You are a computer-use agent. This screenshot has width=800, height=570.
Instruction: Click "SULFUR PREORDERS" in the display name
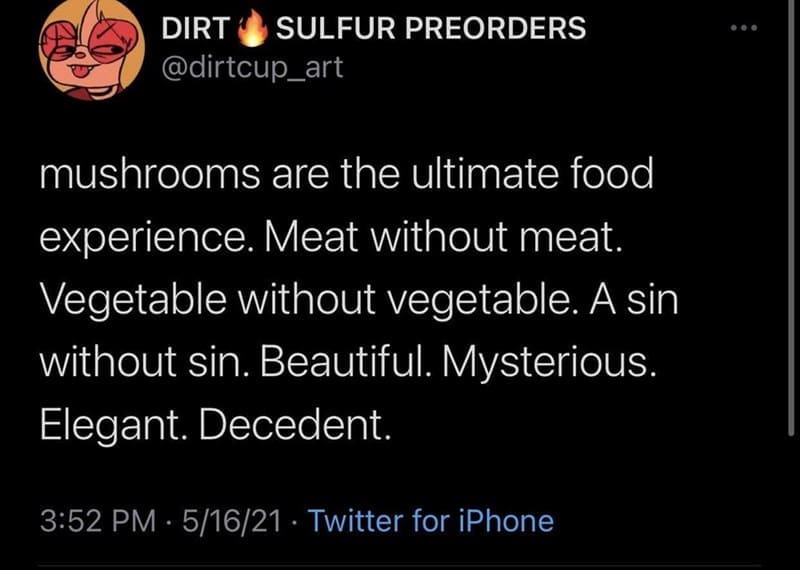(429, 29)
